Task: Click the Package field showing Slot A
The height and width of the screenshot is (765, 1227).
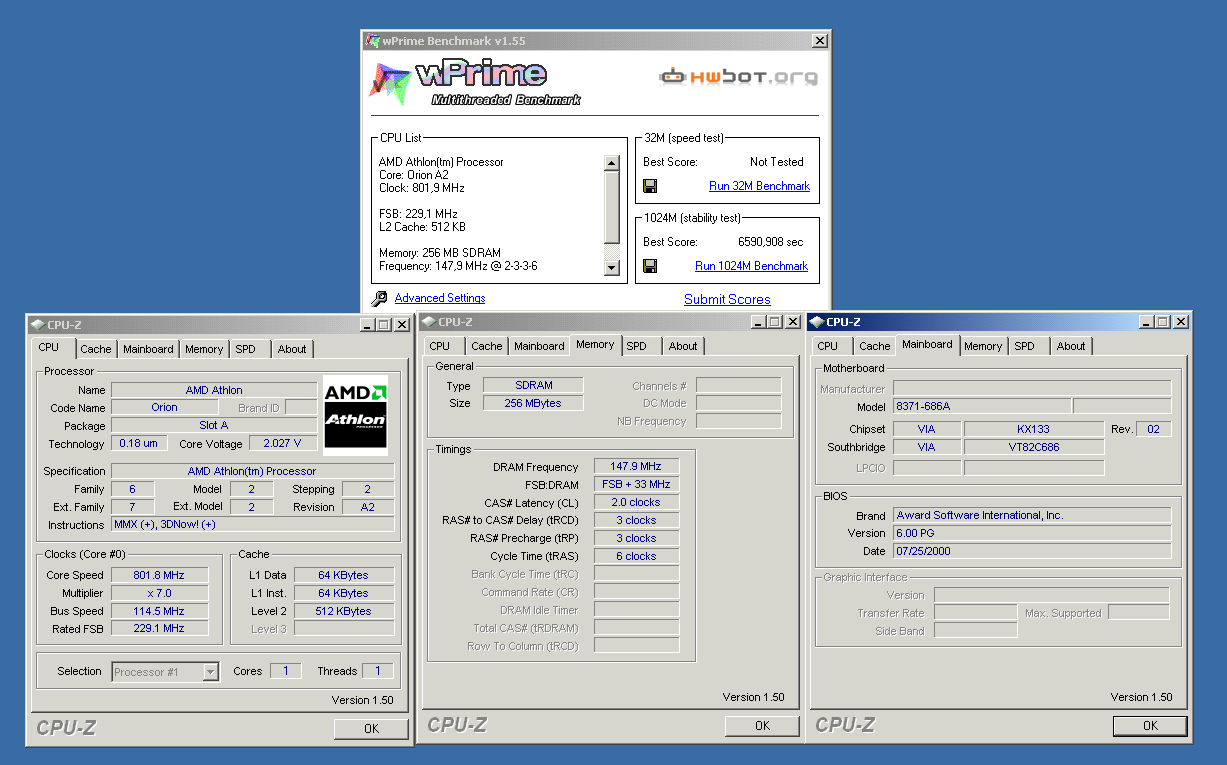Action: pos(214,425)
